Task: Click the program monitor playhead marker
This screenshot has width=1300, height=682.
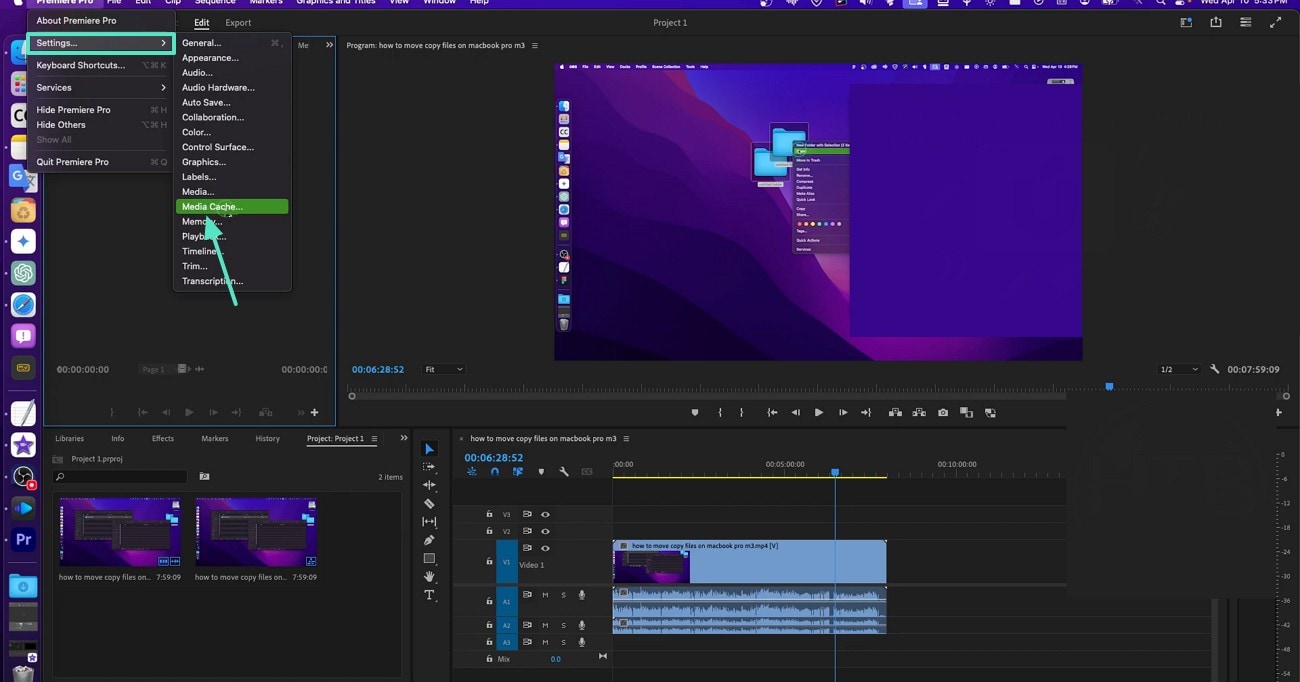Action: pos(1109,386)
